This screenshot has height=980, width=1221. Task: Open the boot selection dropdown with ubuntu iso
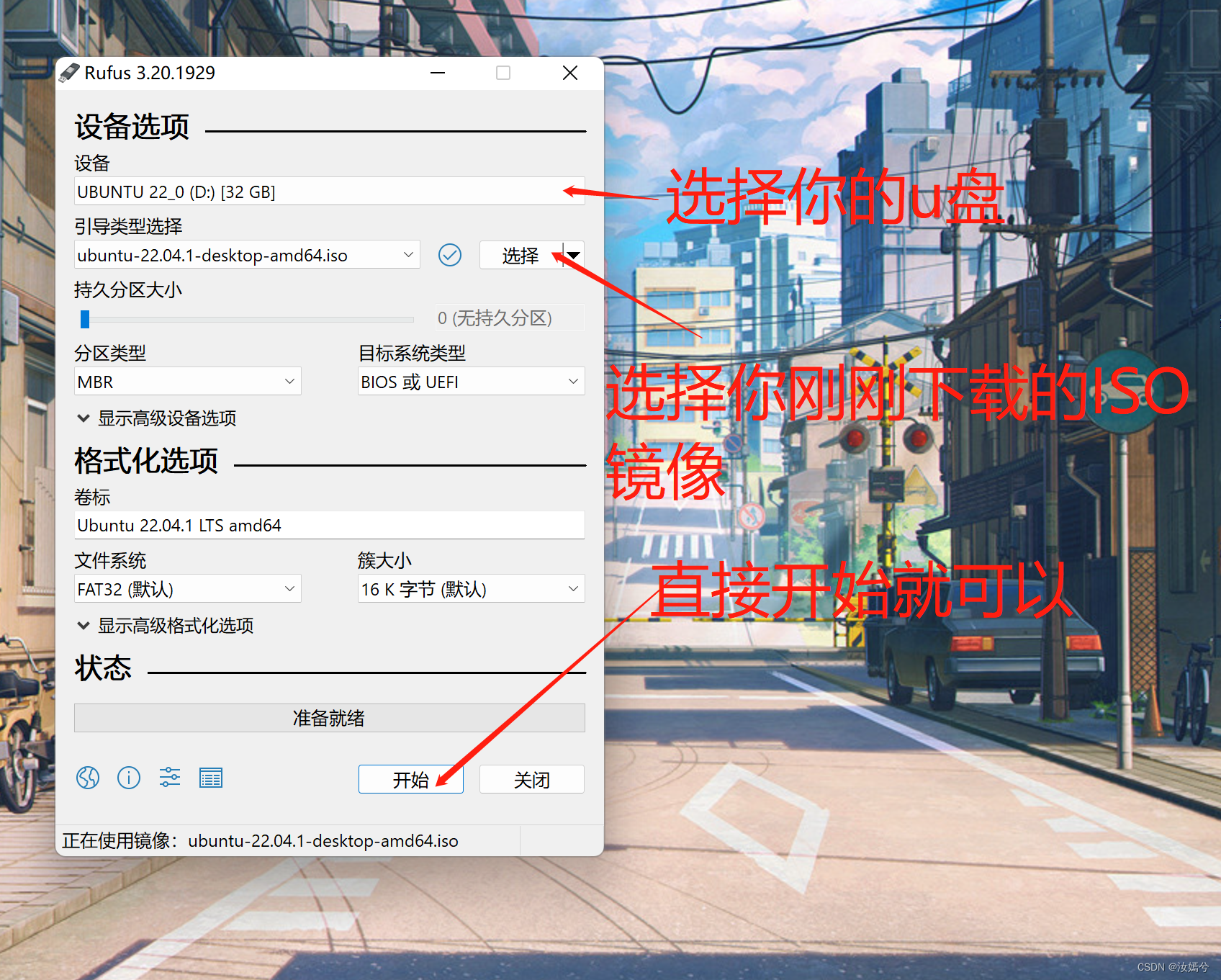(247, 255)
